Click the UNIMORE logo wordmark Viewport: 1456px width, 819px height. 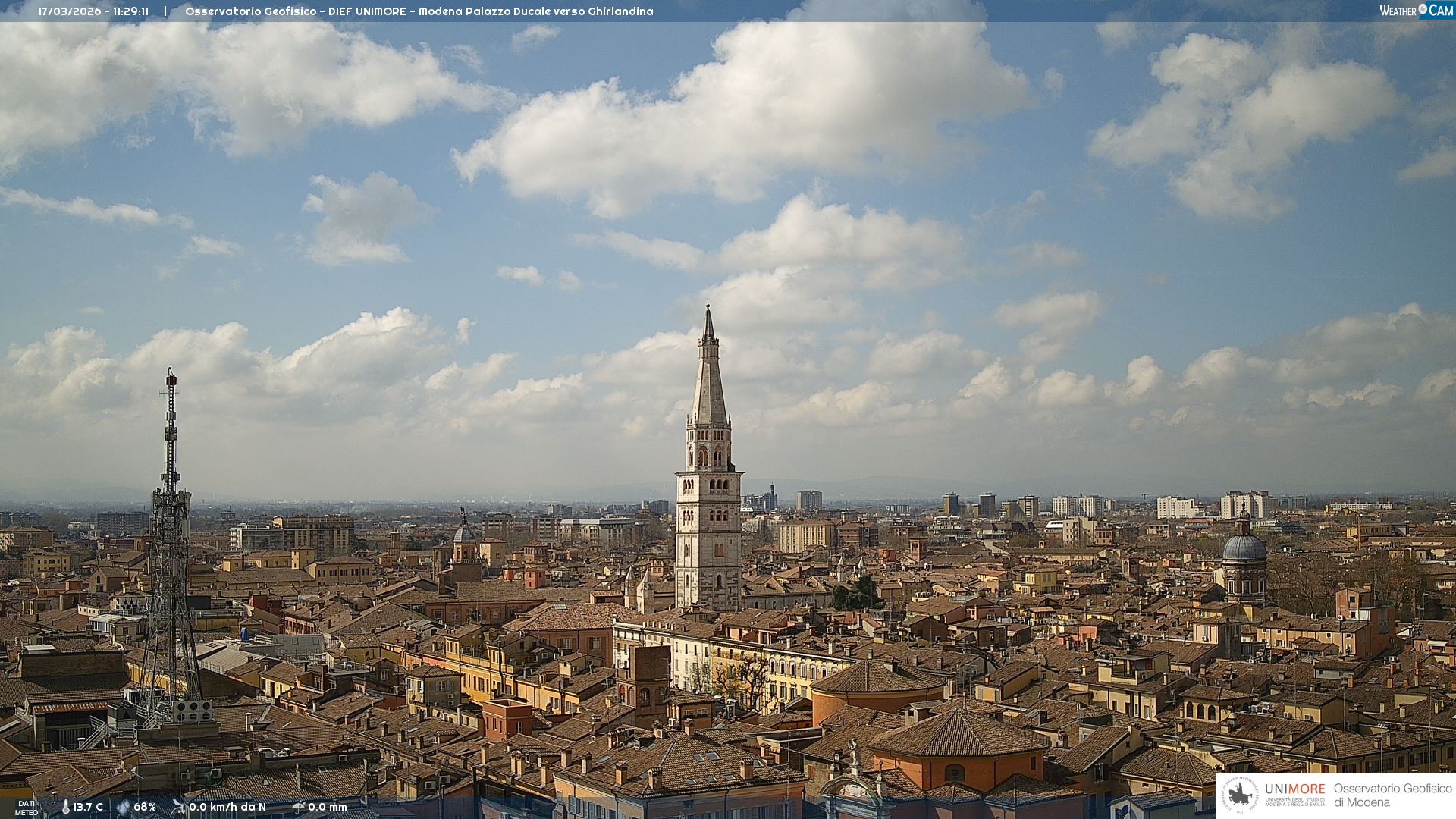[x=1294, y=789]
